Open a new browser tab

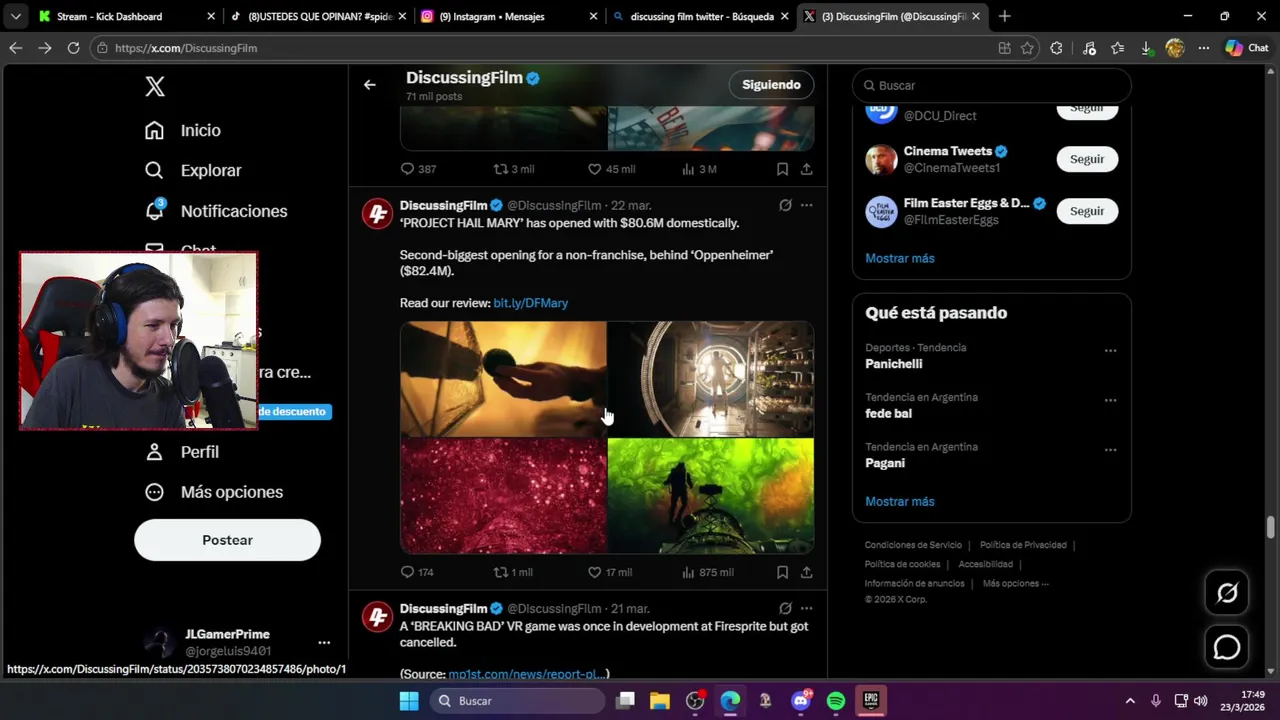coord(1004,16)
